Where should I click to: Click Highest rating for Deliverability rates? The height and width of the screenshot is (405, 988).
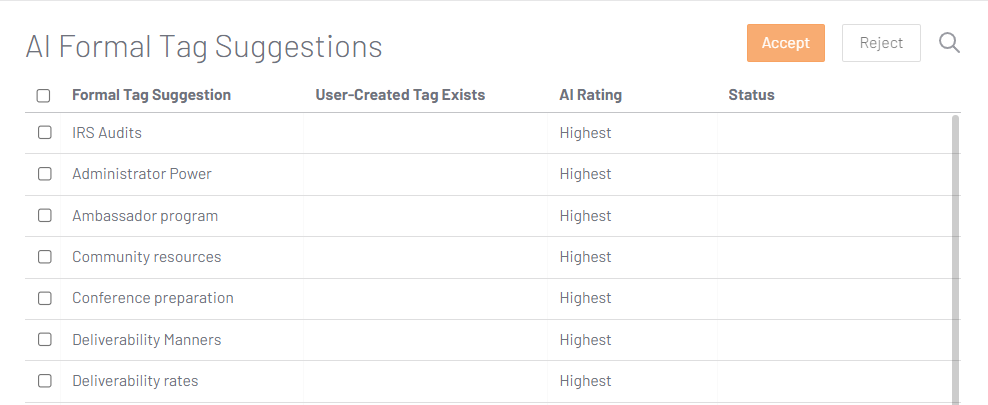(585, 381)
